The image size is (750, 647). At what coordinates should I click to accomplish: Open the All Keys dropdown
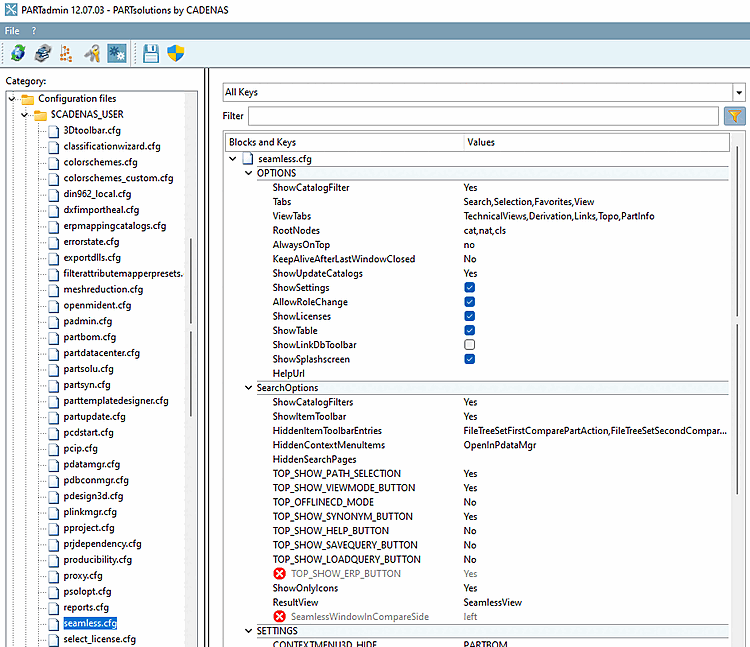point(738,92)
